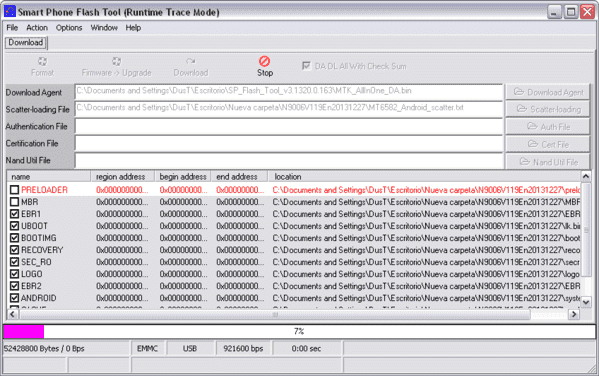Click the location column header
The image size is (599, 376).
pos(424,177)
